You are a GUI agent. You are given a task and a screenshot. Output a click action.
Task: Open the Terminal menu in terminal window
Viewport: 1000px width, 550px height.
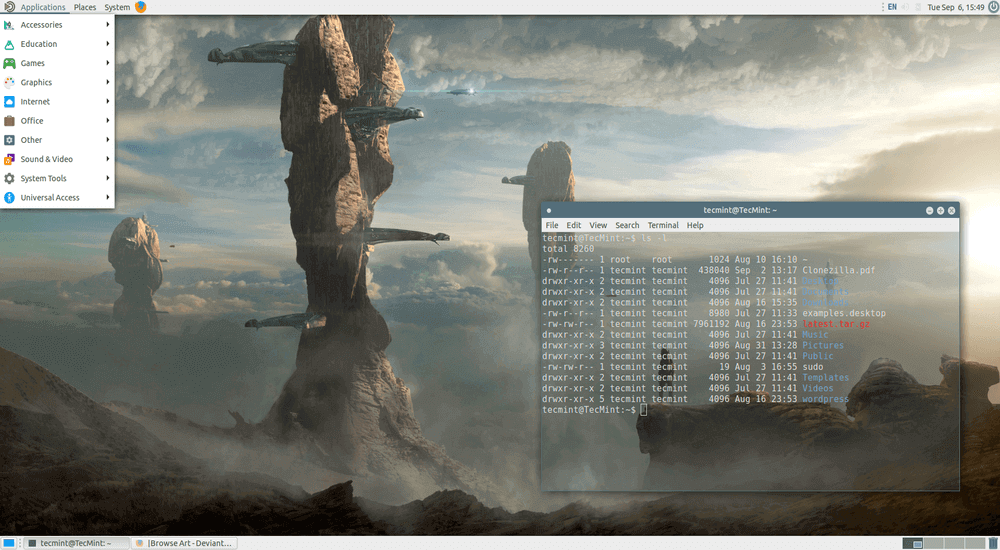pyautogui.click(x=663, y=225)
